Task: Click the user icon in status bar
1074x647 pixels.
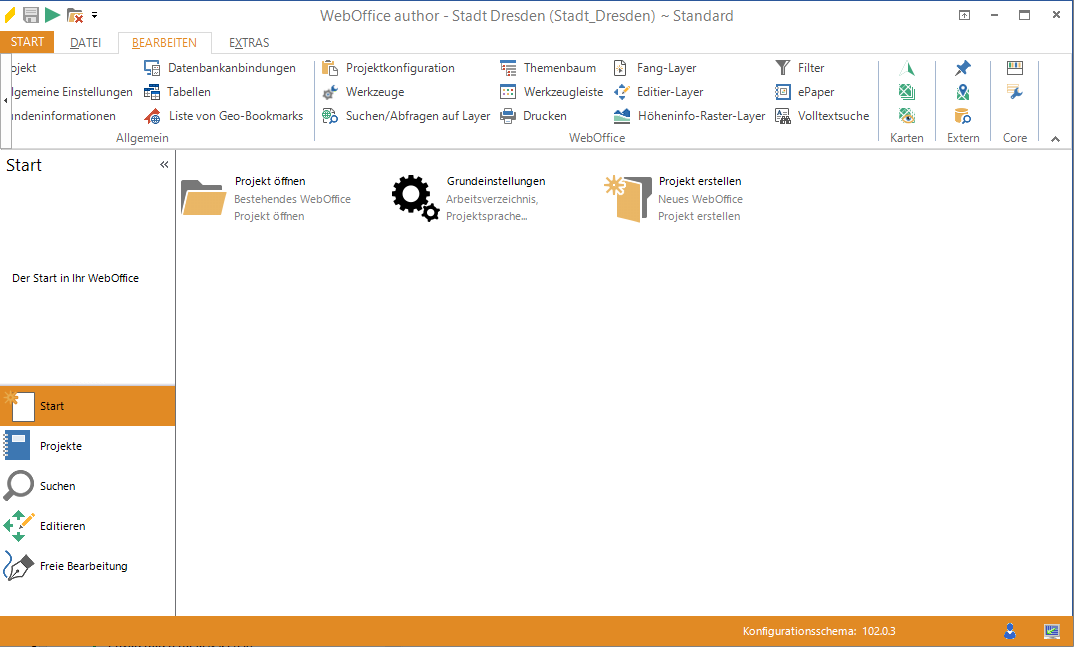Action: (1010, 631)
